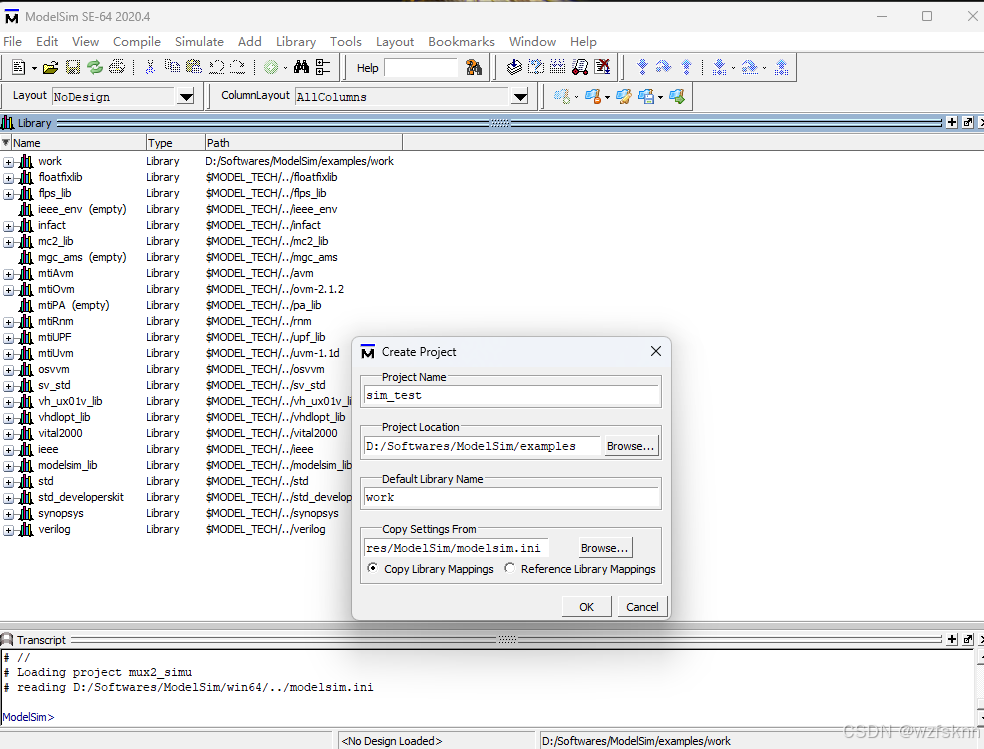Open the File menu
The width and height of the screenshot is (984, 749).
[x=13, y=41]
